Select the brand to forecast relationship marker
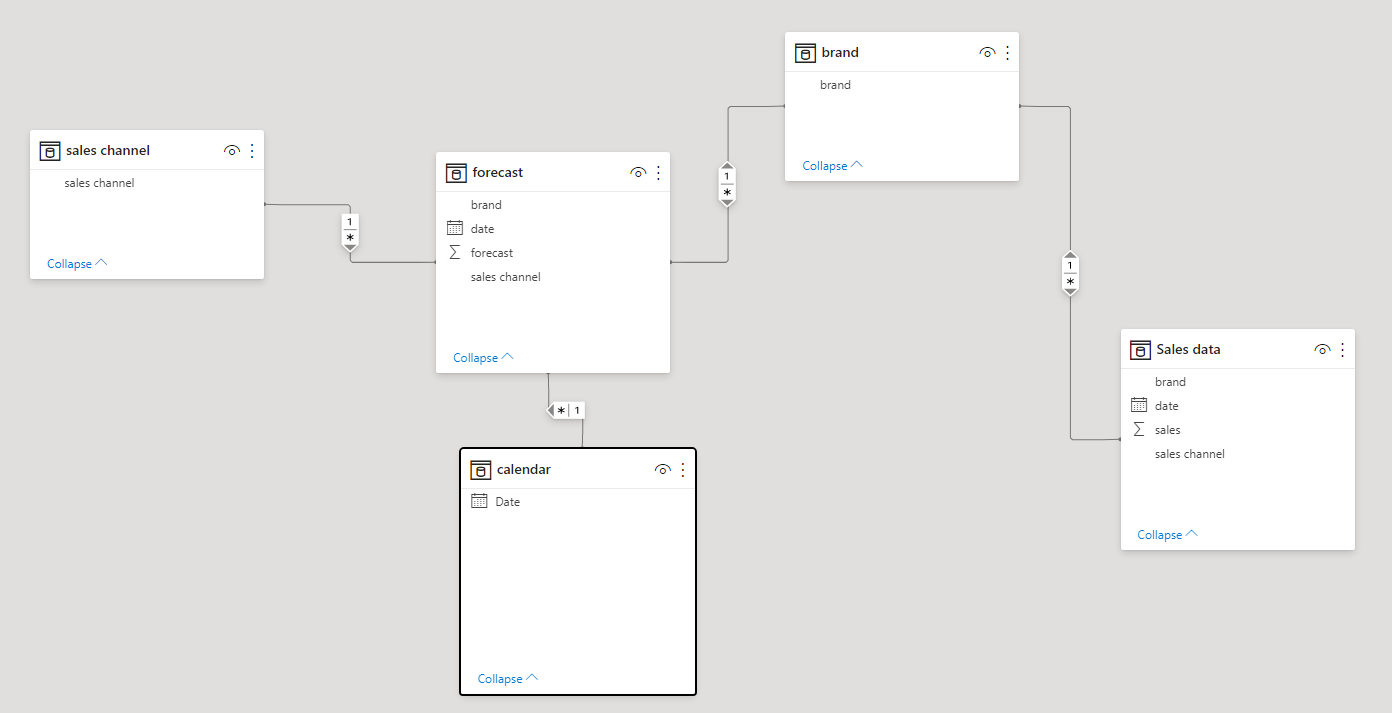The height and width of the screenshot is (713, 1392). [727, 184]
